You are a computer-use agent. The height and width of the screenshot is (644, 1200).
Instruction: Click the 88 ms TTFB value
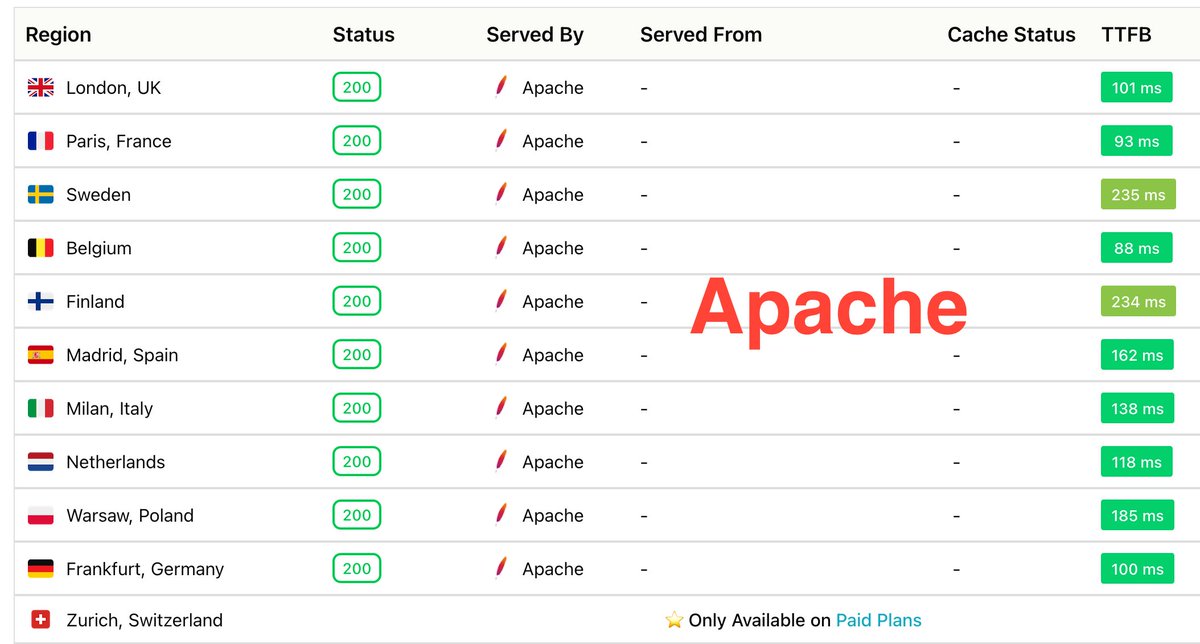click(x=1137, y=248)
